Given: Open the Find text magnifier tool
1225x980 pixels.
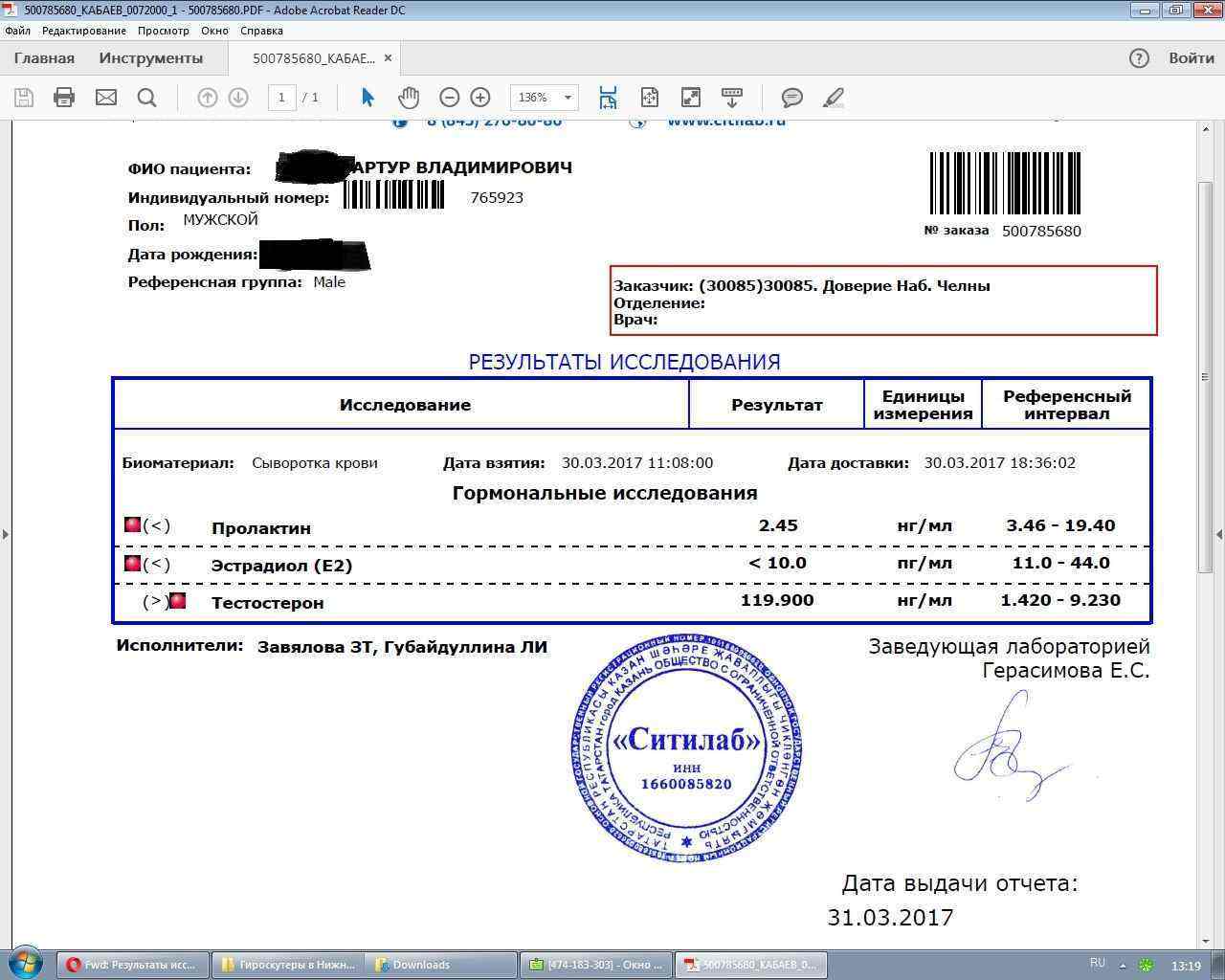Looking at the screenshot, I should click(146, 98).
